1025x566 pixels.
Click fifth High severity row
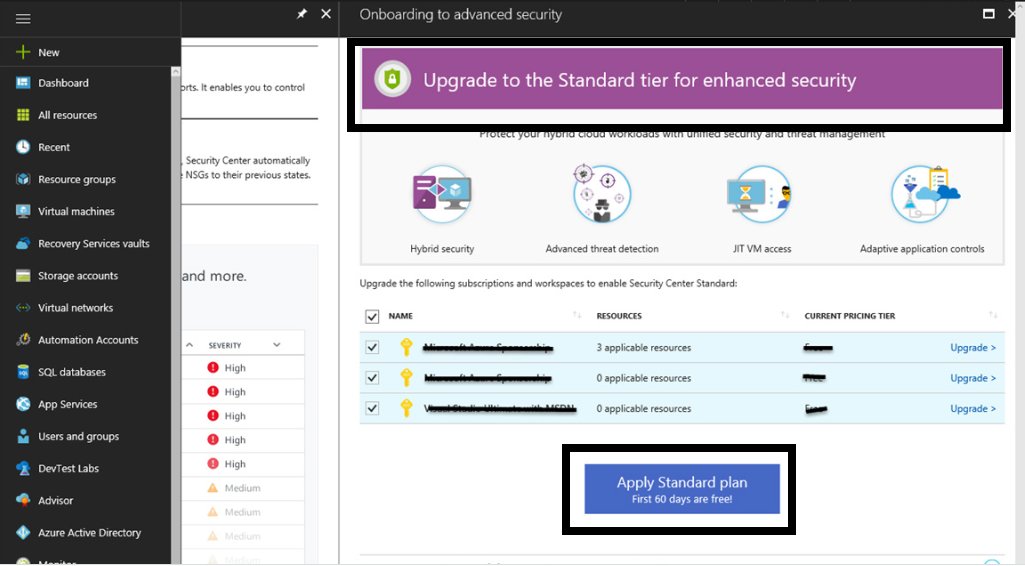(x=243, y=464)
